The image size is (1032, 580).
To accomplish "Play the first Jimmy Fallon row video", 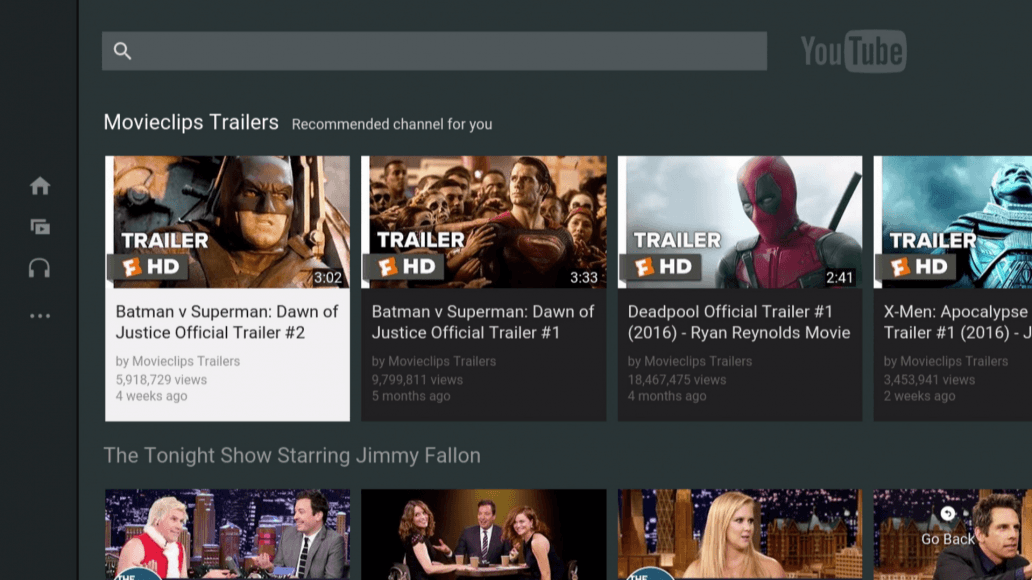I will click(x=228, y=534).
